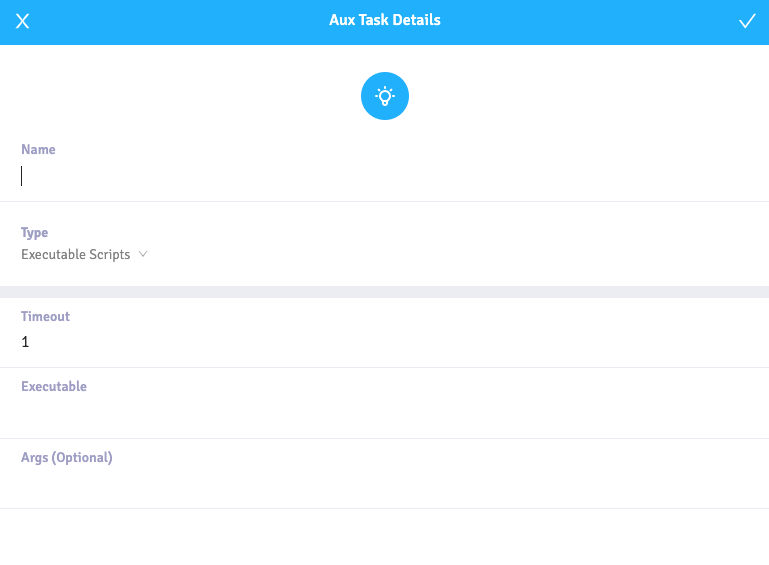
Task: Click the Aux Task Details header title
Action: (385, 20)
